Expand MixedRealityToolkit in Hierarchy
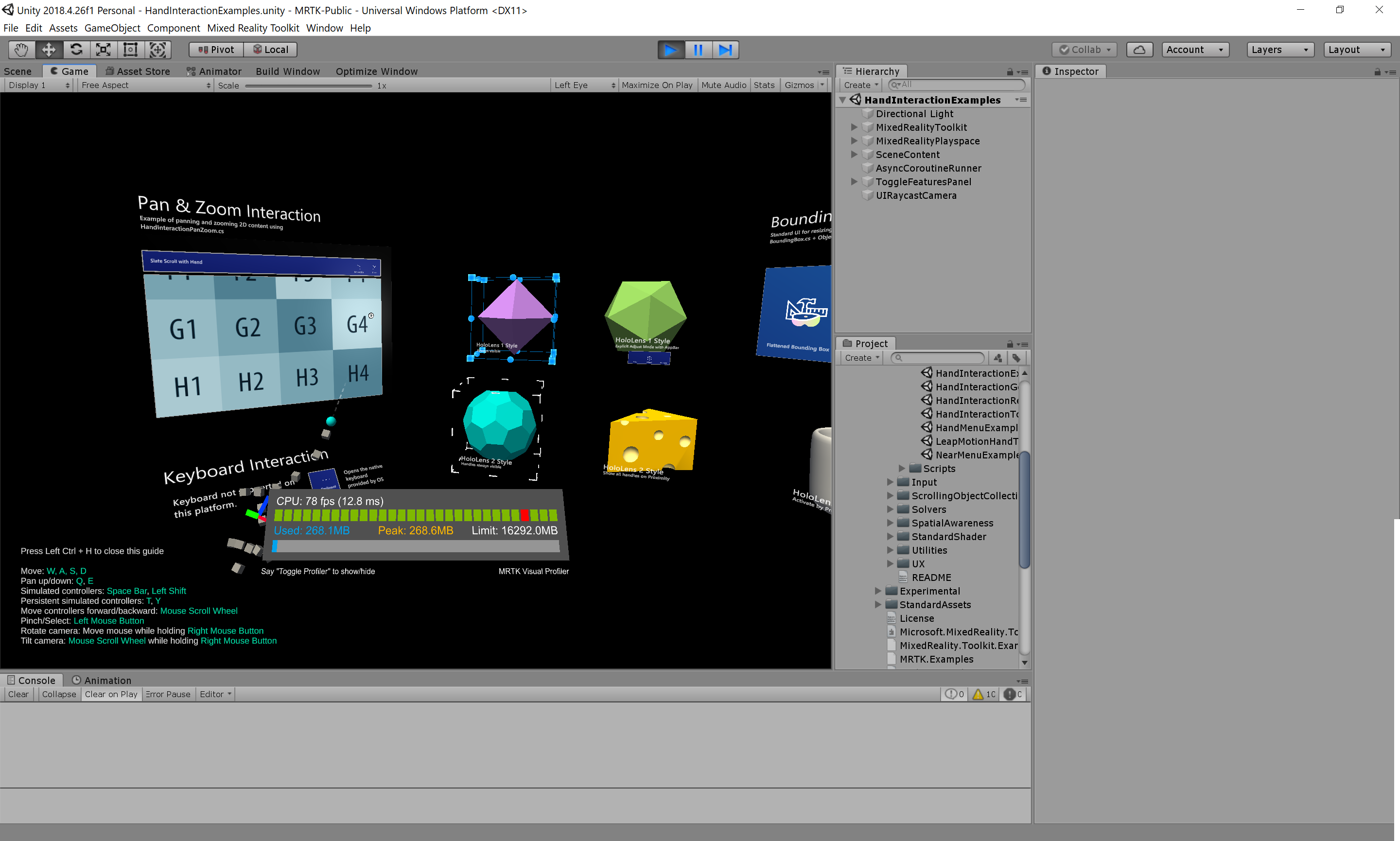Image resolution: width=1400 pixels, height=841 pixels. point(854,127)
